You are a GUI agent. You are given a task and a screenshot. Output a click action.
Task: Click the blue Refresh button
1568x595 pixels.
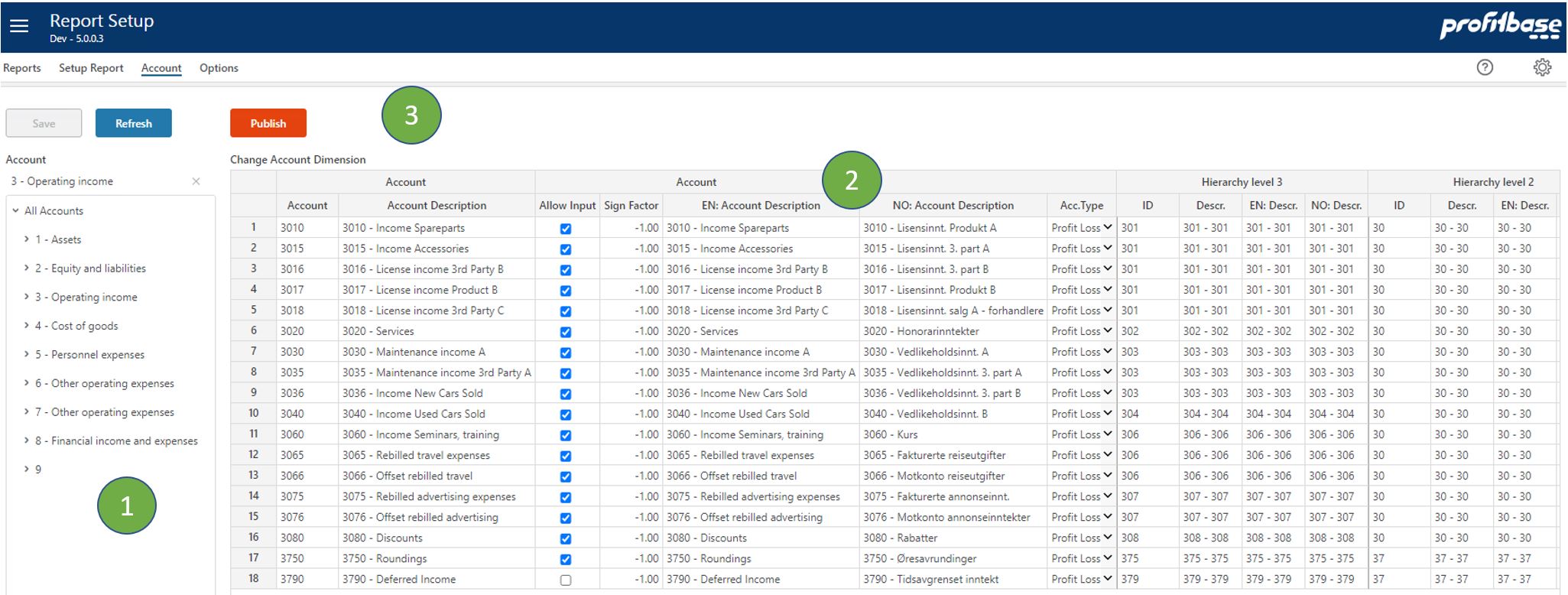(x=134, y=123)
